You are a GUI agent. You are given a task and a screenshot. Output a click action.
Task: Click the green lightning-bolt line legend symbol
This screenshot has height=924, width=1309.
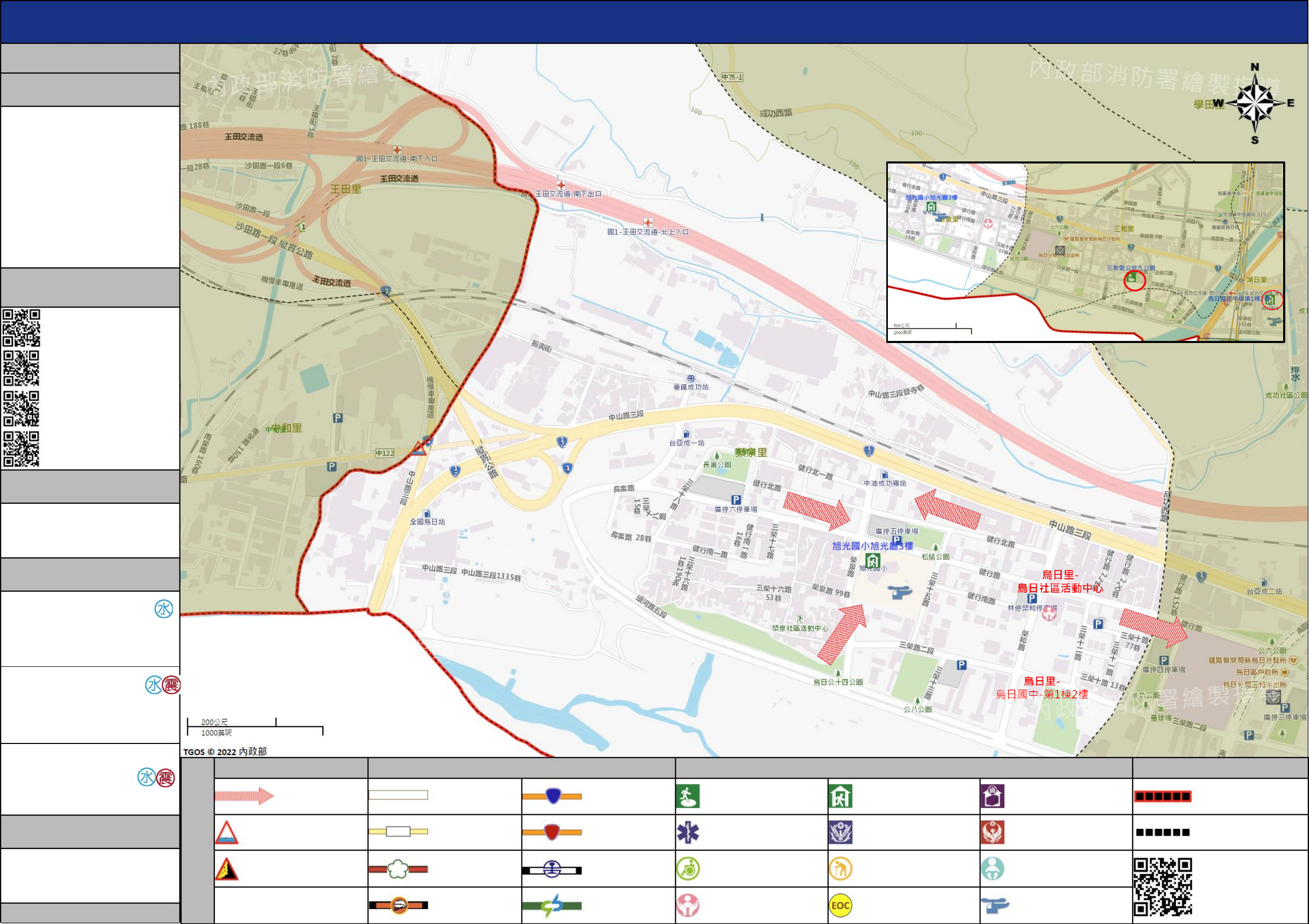pos(552,905)
